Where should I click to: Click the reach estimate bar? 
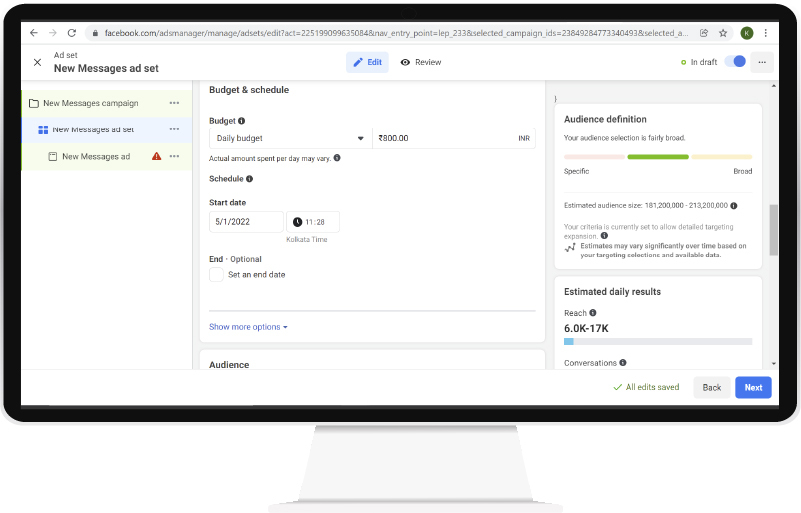pyautogui.click(x=658, y=341)
